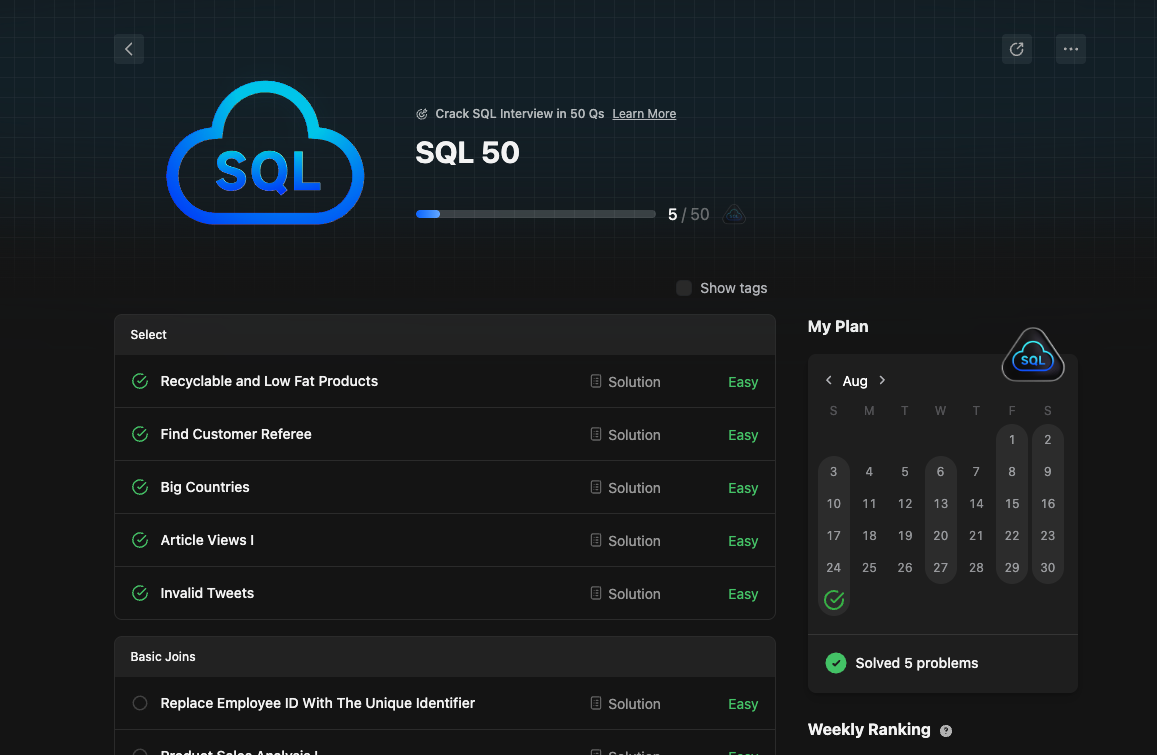This screenshot has height=755, width=1157.
Task: Click the 5/50 progress bar
Action: (x=535, y=214)
